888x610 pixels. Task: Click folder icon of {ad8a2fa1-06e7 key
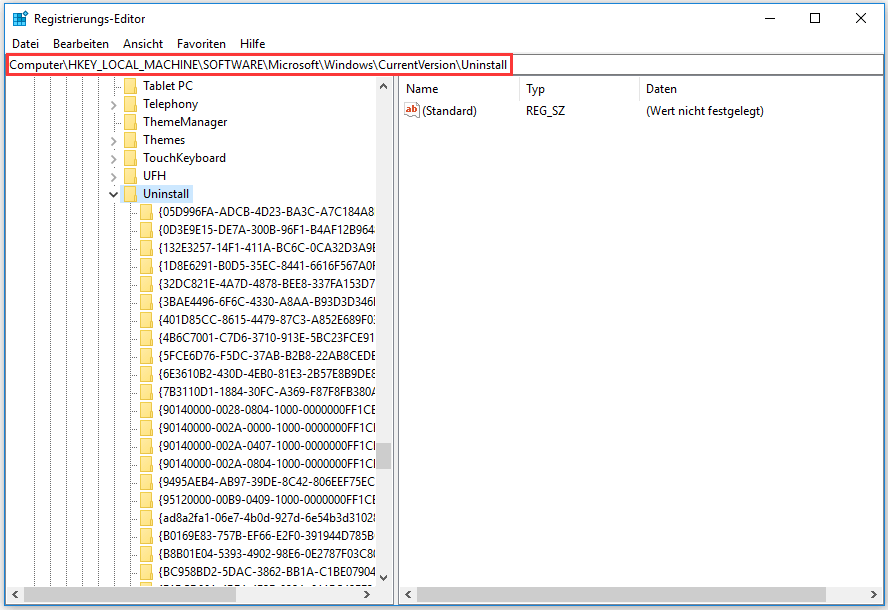(146, 518)
